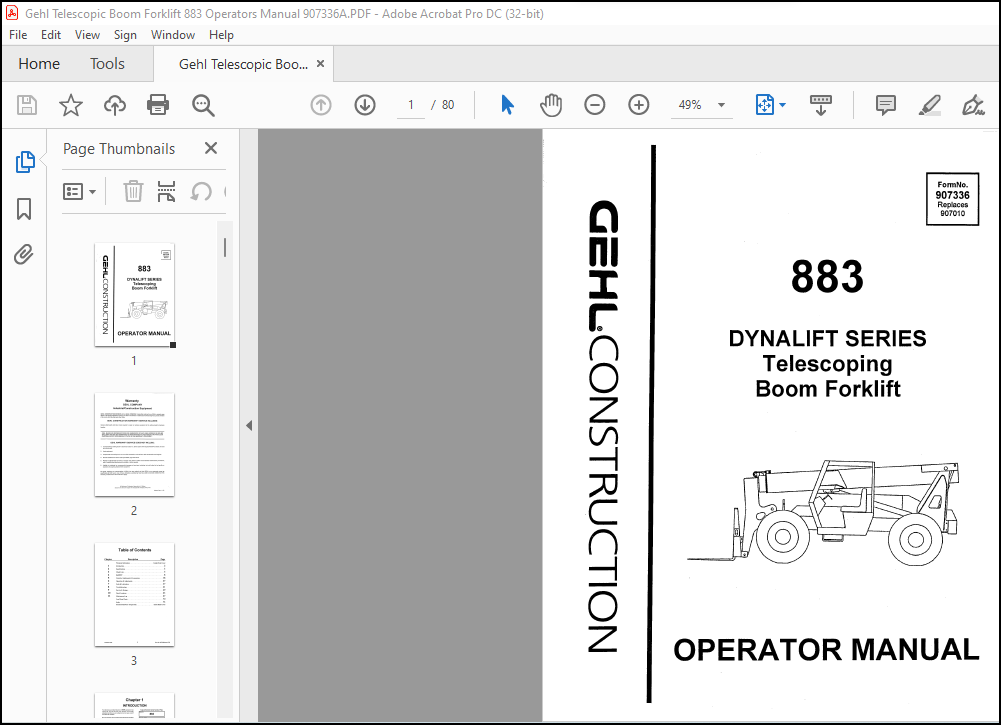Open the View menu
This screenshot has height=725, width=1001.
[x=87, y=34]
